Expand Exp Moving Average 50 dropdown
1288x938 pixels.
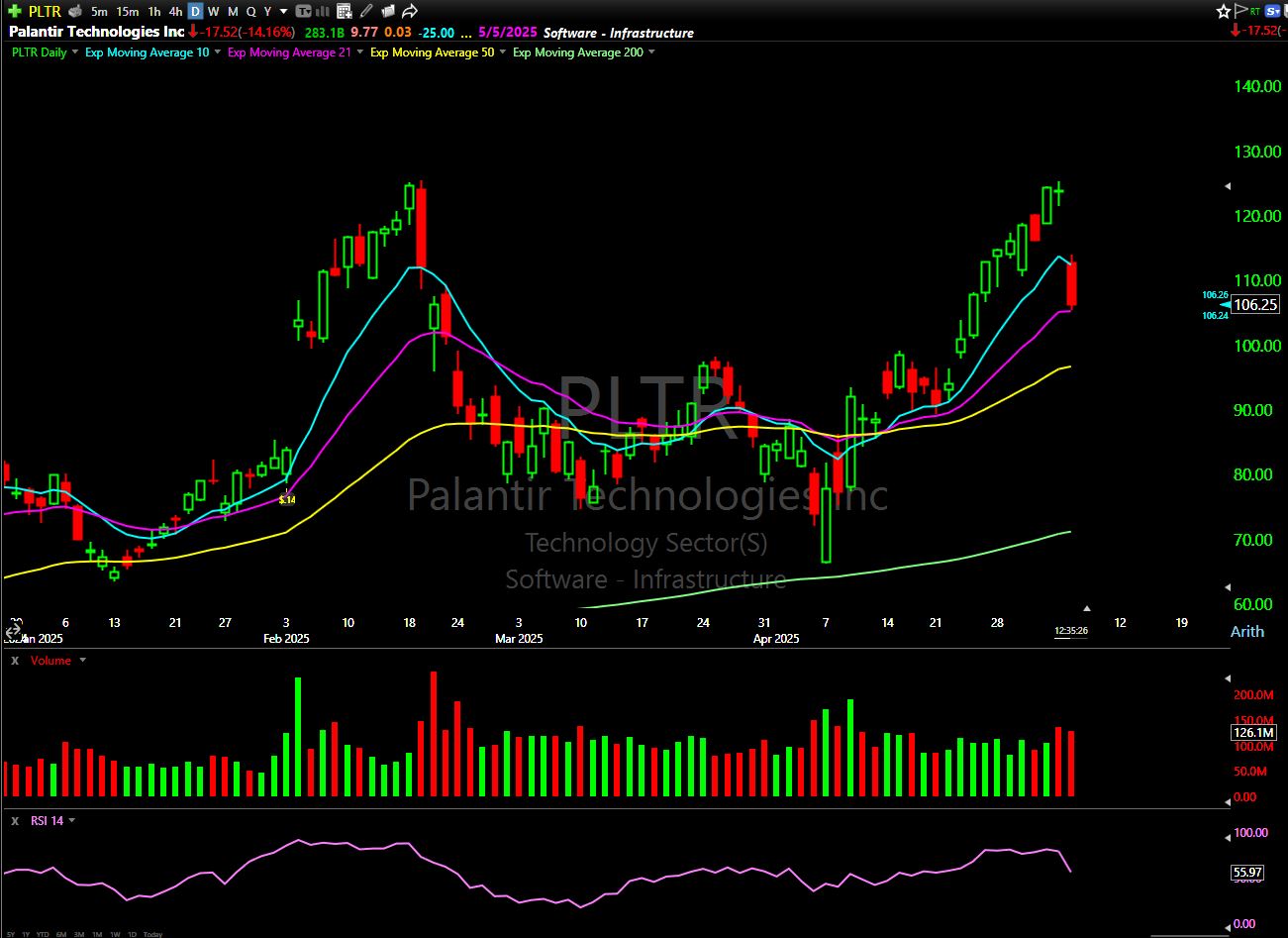[503, 52]
